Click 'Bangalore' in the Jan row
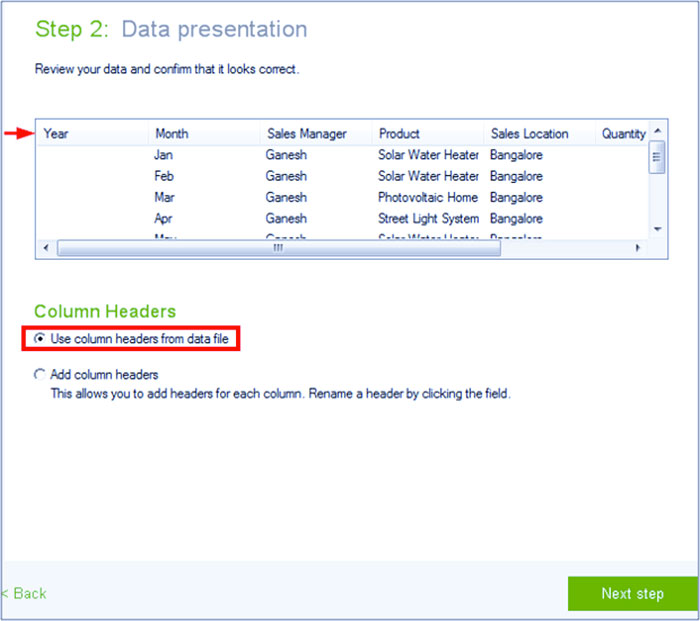Viewport: 700px width, 621px height. (516, 155)
